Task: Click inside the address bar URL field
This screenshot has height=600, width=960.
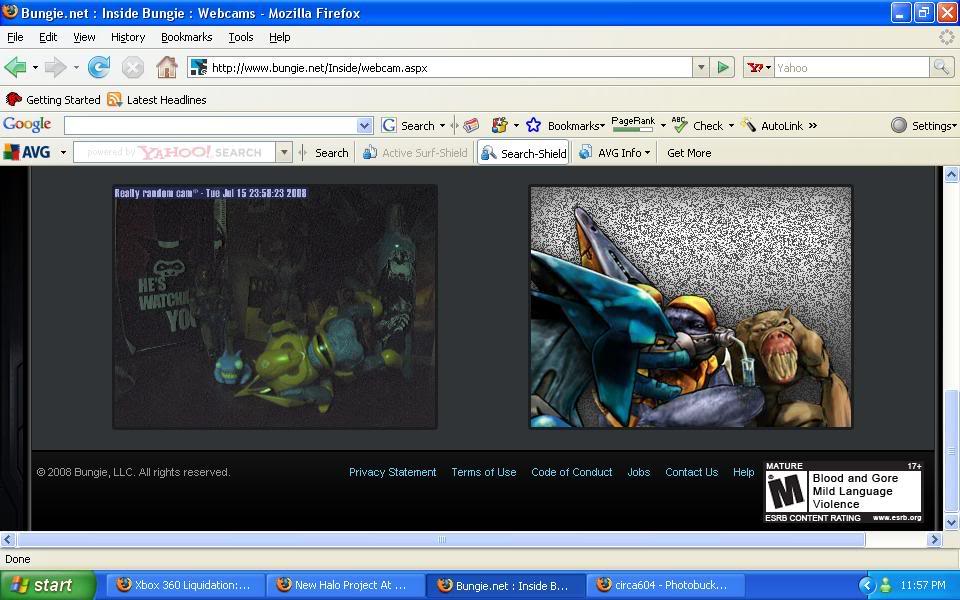Action: click(x=450, y=67)
